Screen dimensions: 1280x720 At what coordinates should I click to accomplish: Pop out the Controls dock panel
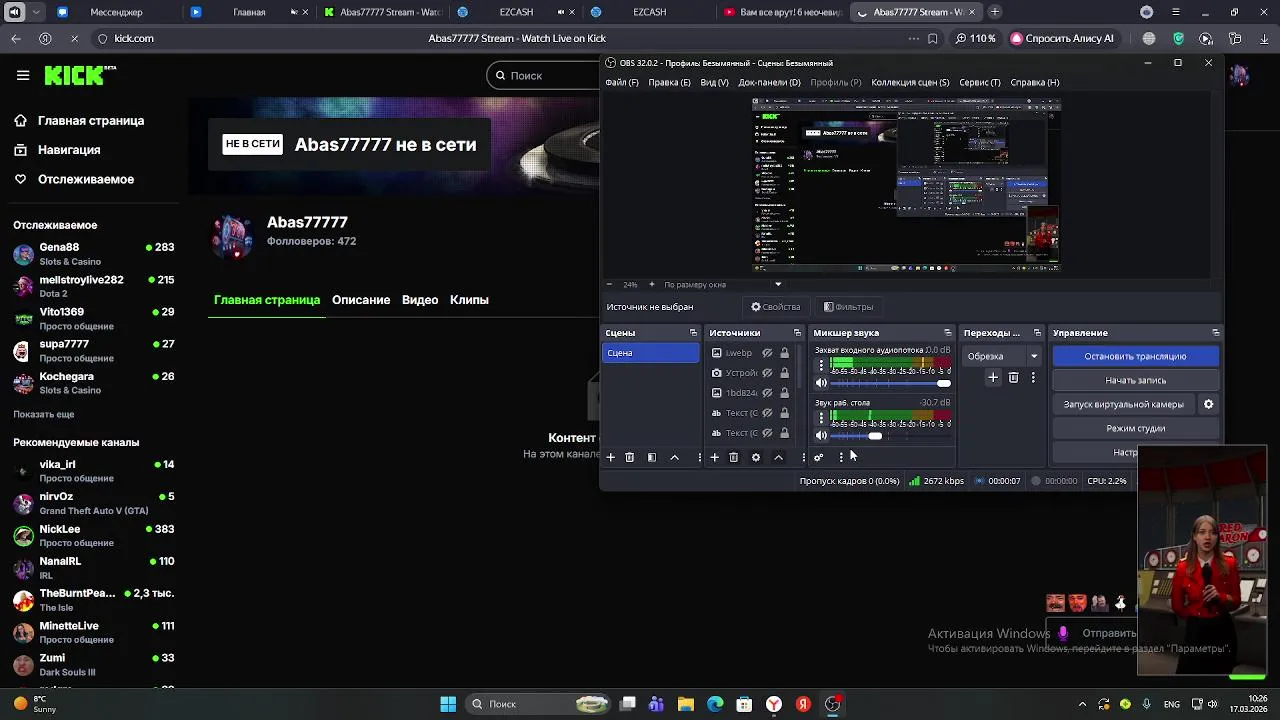(1215, 333)
